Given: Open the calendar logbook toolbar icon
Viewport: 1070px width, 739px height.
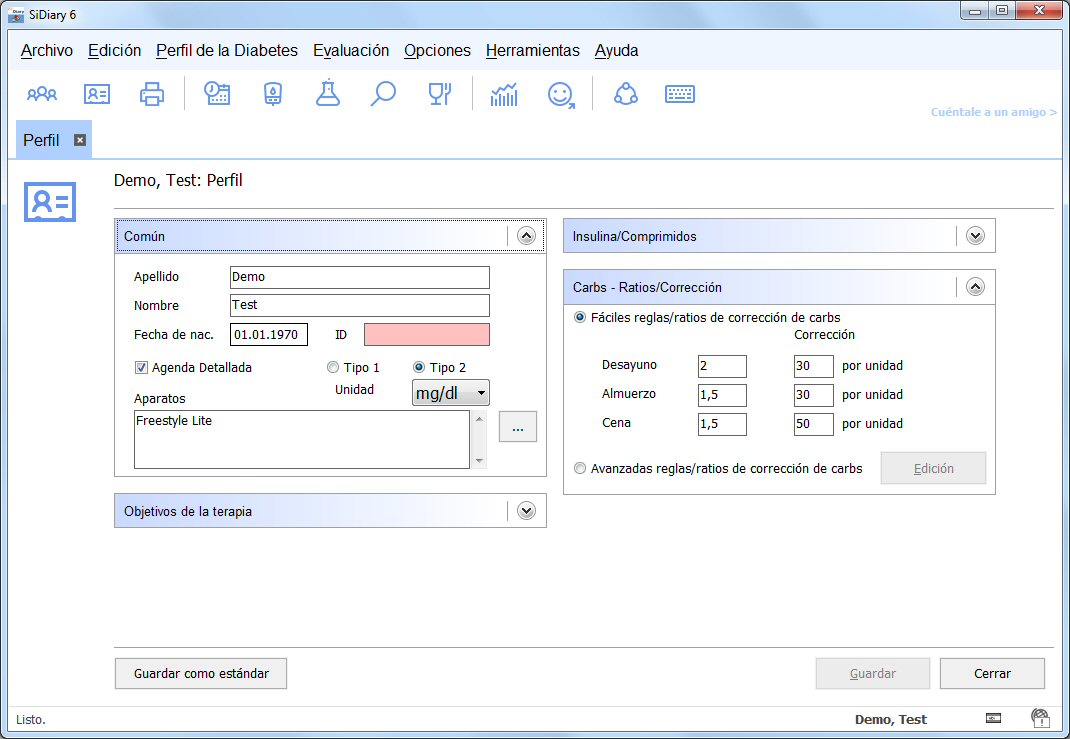Looking at the screenshot, I should (x=217, y=94).
